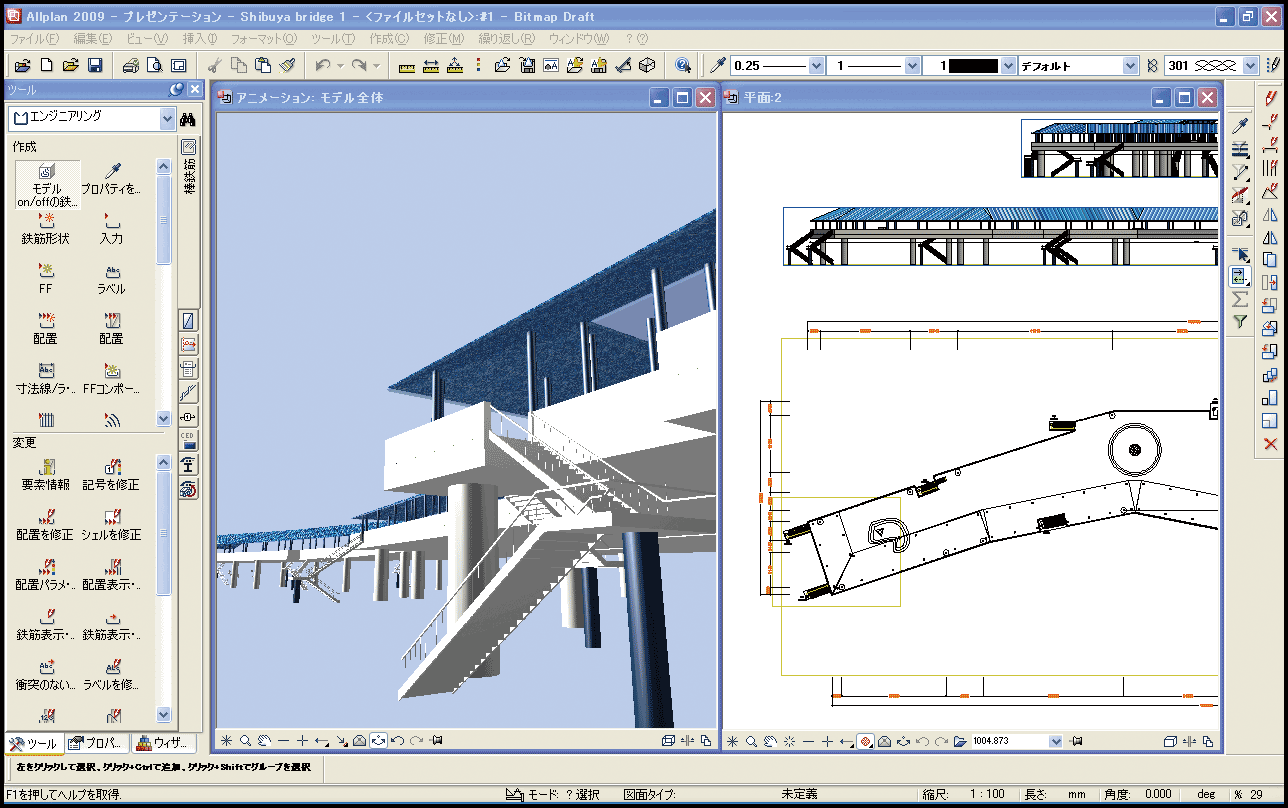Open the フォーマット menu

click(x=263, y=39)
